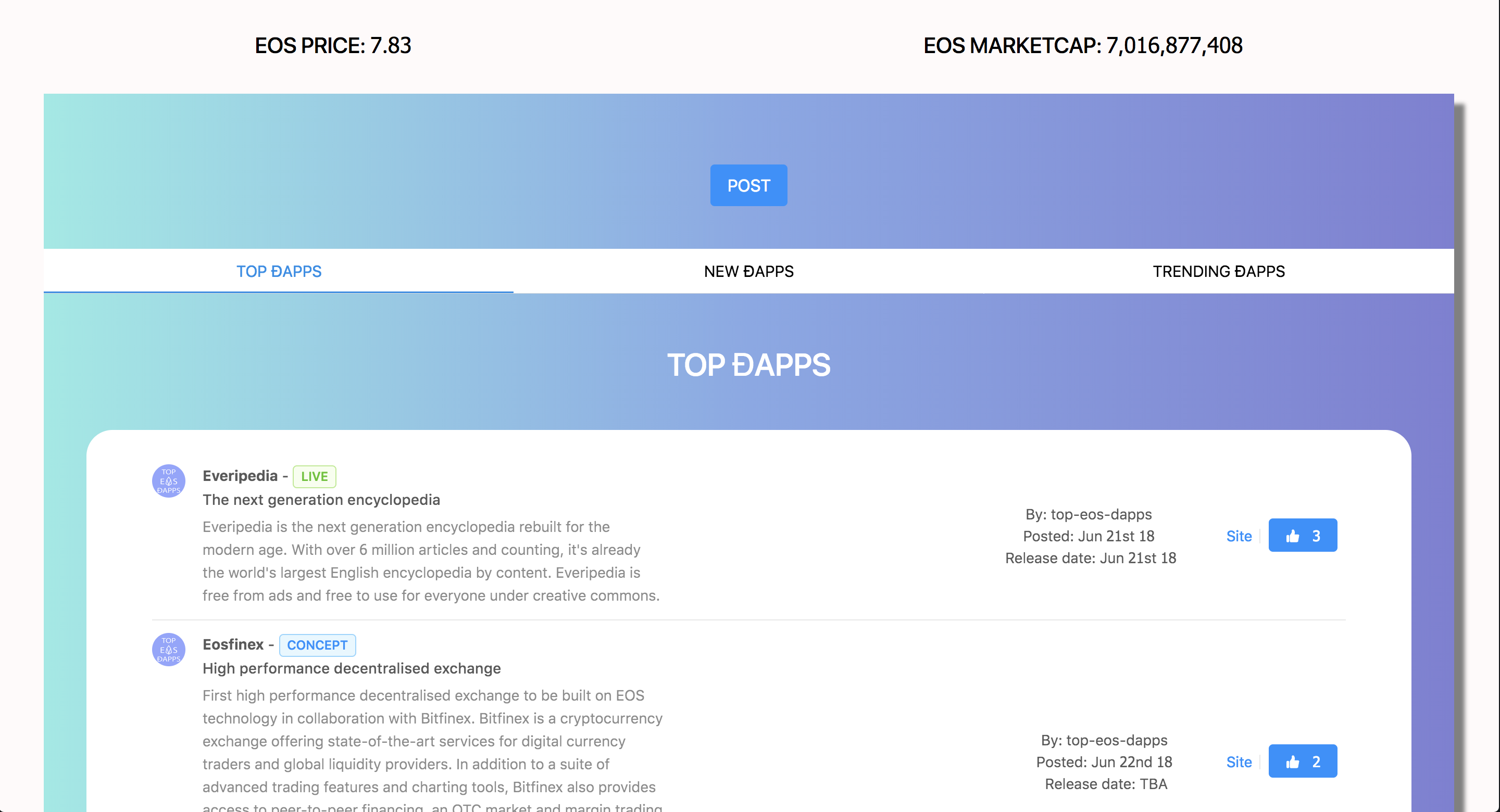The width and height of the screenshot is (1500, 812).
Task: Upvote Eosfinex with the thumbs-up button
Action: coord(1293,762)
